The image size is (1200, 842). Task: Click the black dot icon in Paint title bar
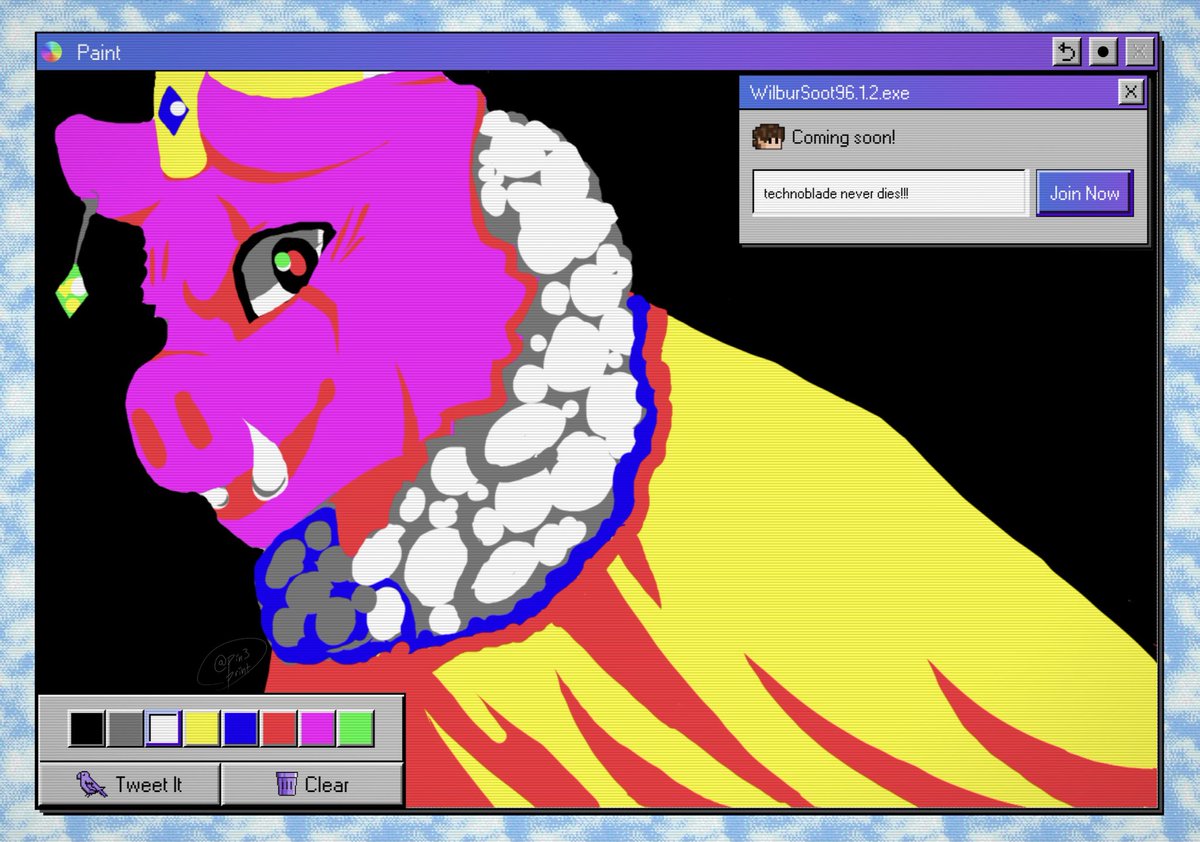(x=1103, y=52)
